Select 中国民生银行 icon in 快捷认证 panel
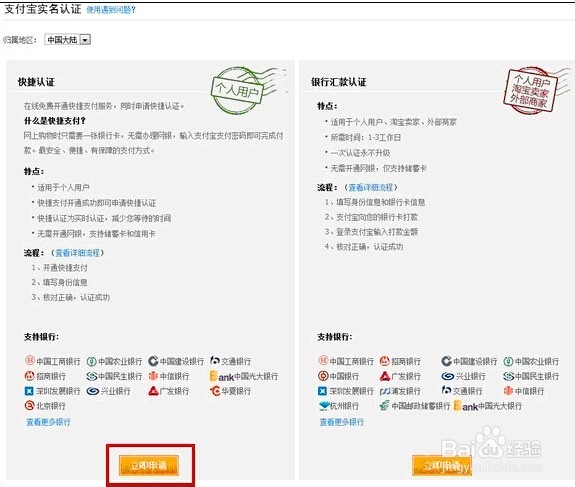575x487 pixels. click(92, 376)
